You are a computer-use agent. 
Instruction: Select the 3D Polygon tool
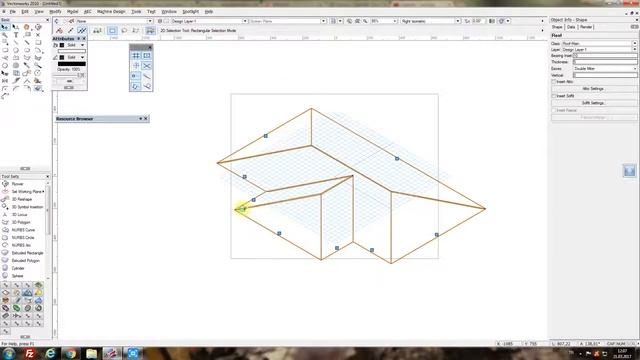[22, 222]
